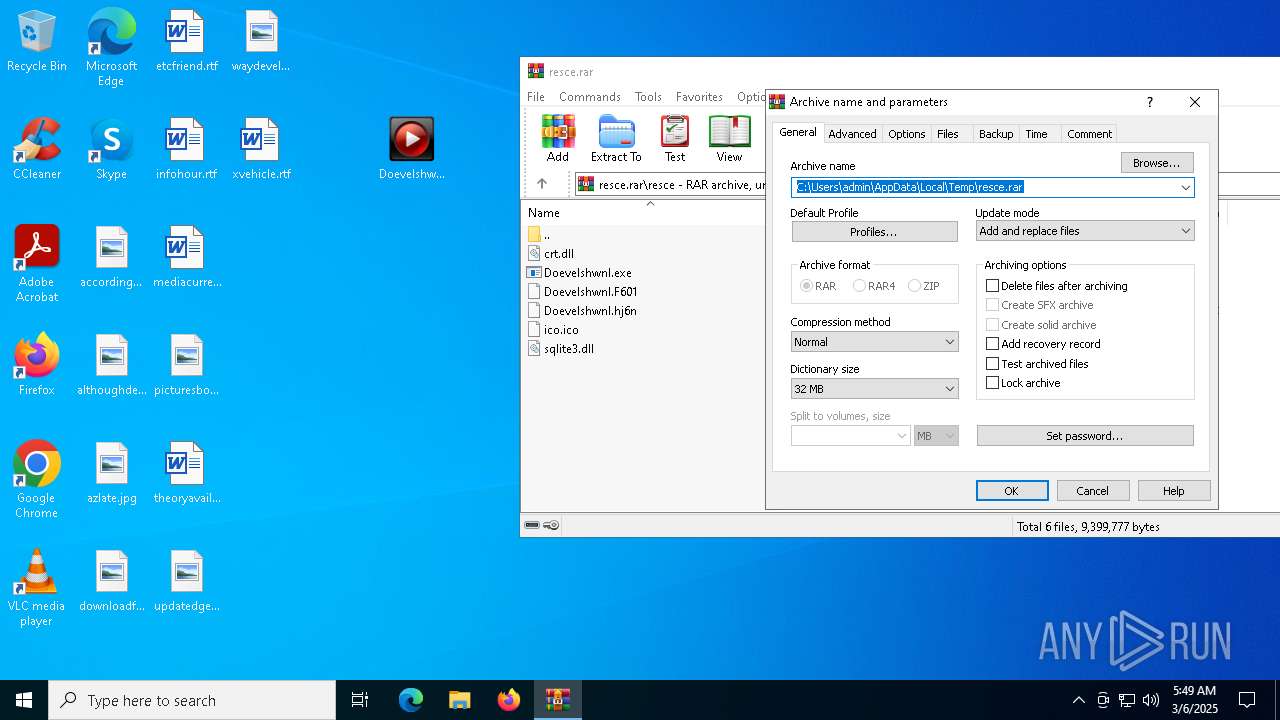Open the Dictionary size dropdown

(875, 389)
